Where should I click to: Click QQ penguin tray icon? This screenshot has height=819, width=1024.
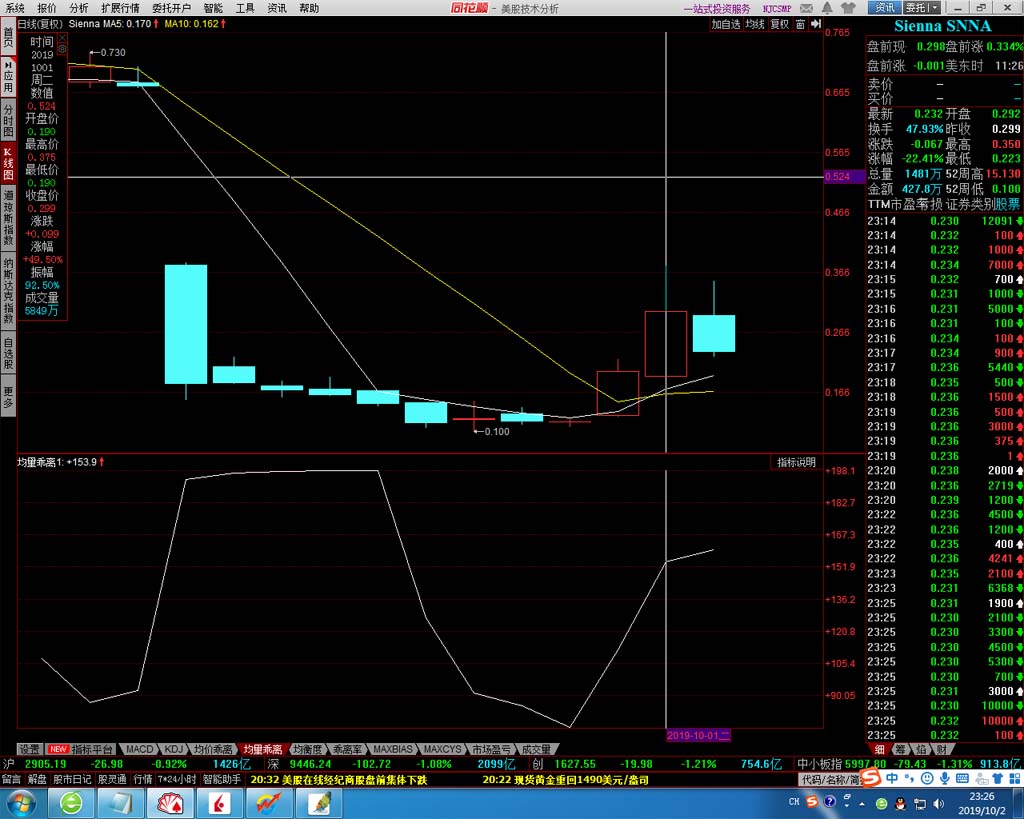900,803
